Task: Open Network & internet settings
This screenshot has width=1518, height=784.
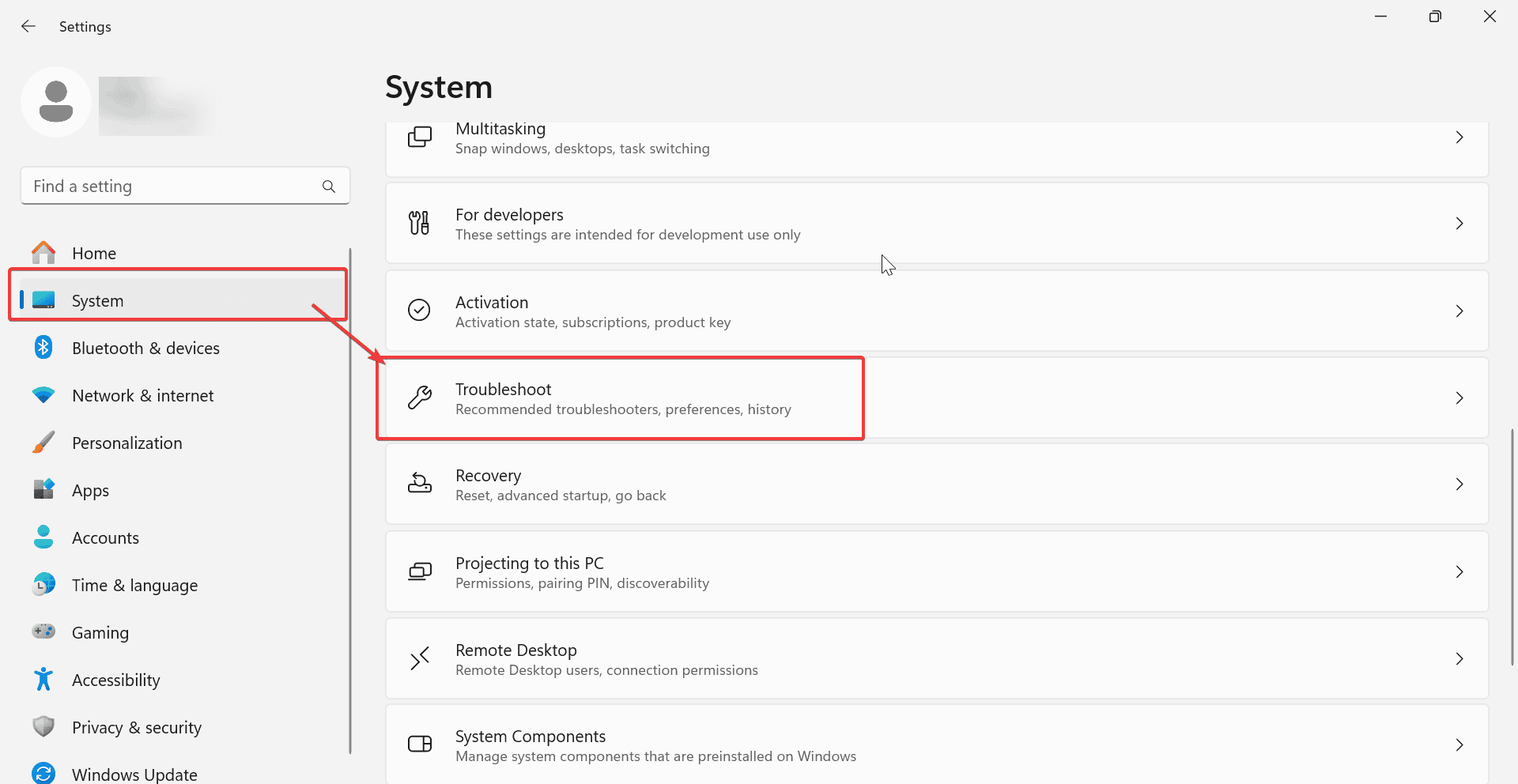Action: pos(142,395)
